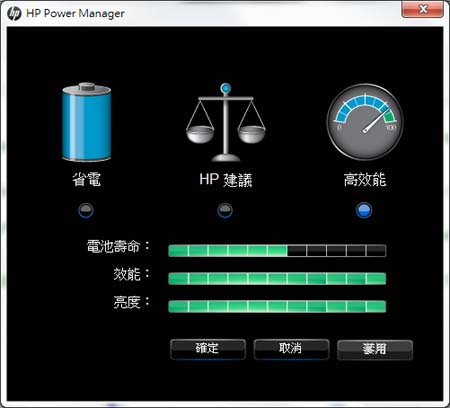Confirm with the 確定 button
Screen dimensions: 450x408
(208, 349)
